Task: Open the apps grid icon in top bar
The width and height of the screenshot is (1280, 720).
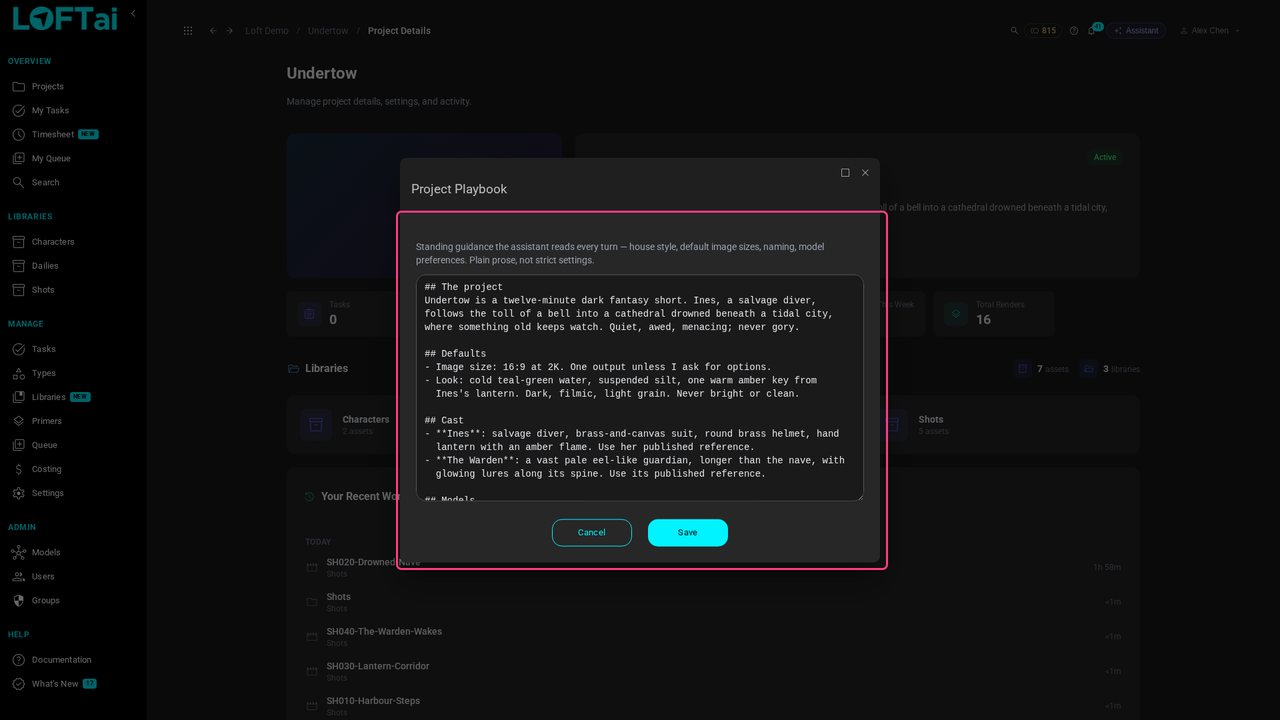Action: pos(188,31)
